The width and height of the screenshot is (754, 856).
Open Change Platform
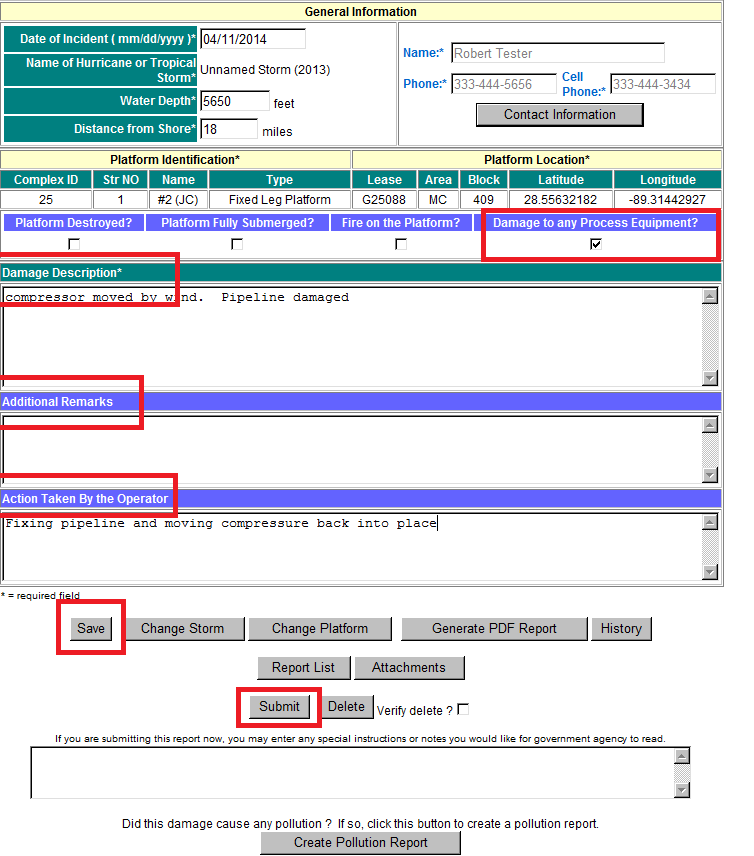tap(320, 629)
